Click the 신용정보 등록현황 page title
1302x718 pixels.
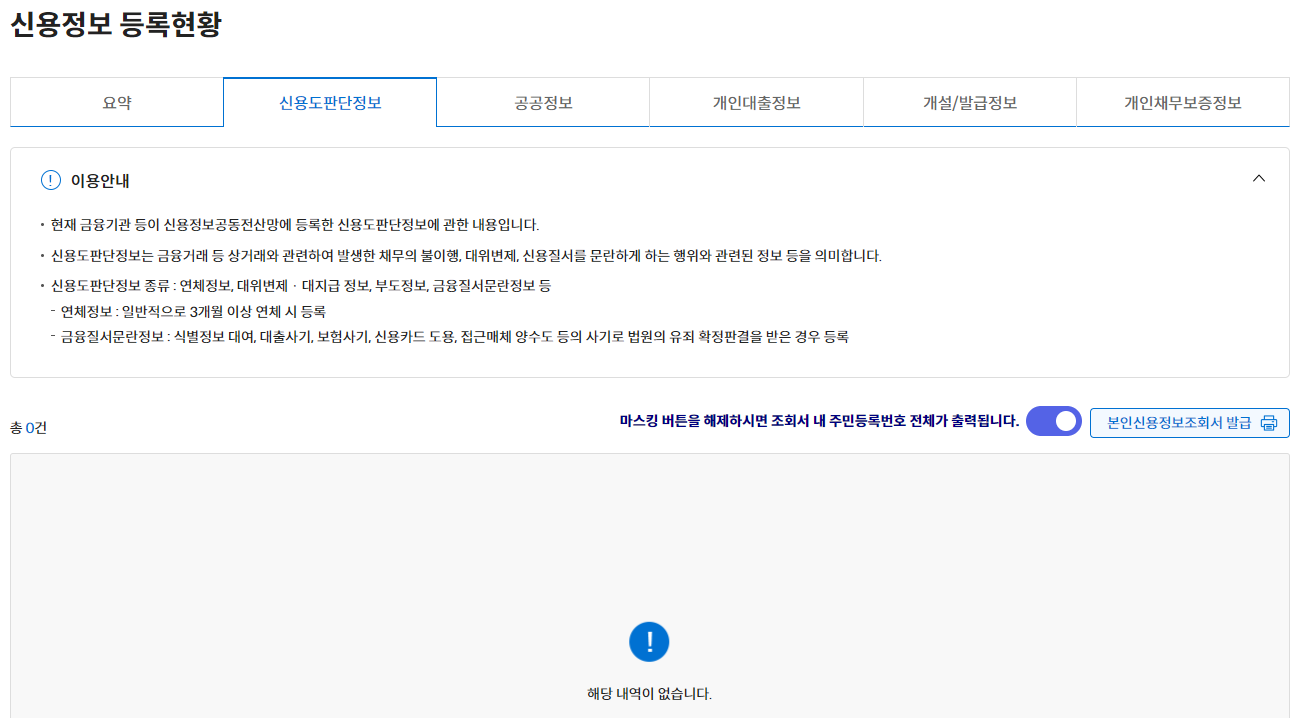(115, 25)
